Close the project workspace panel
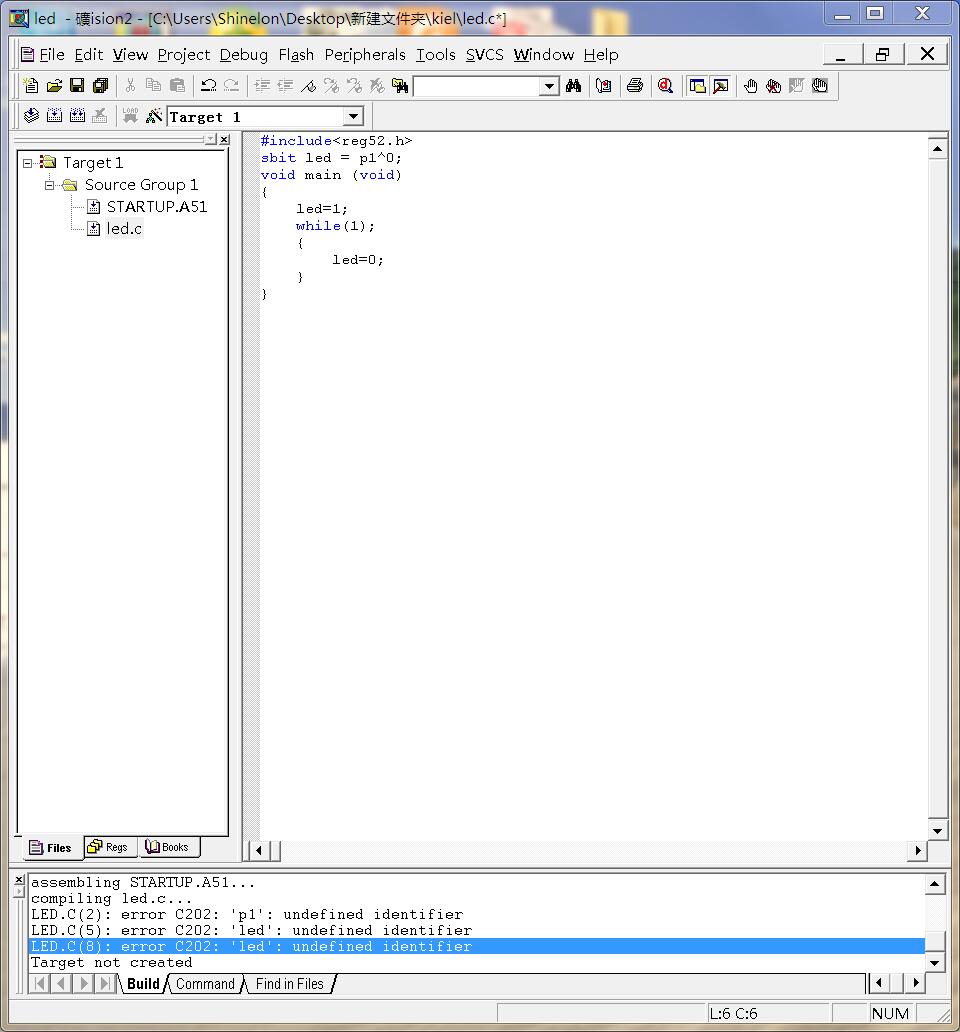The height and width of the screenshot is (1032, 960). click(224, 140)
